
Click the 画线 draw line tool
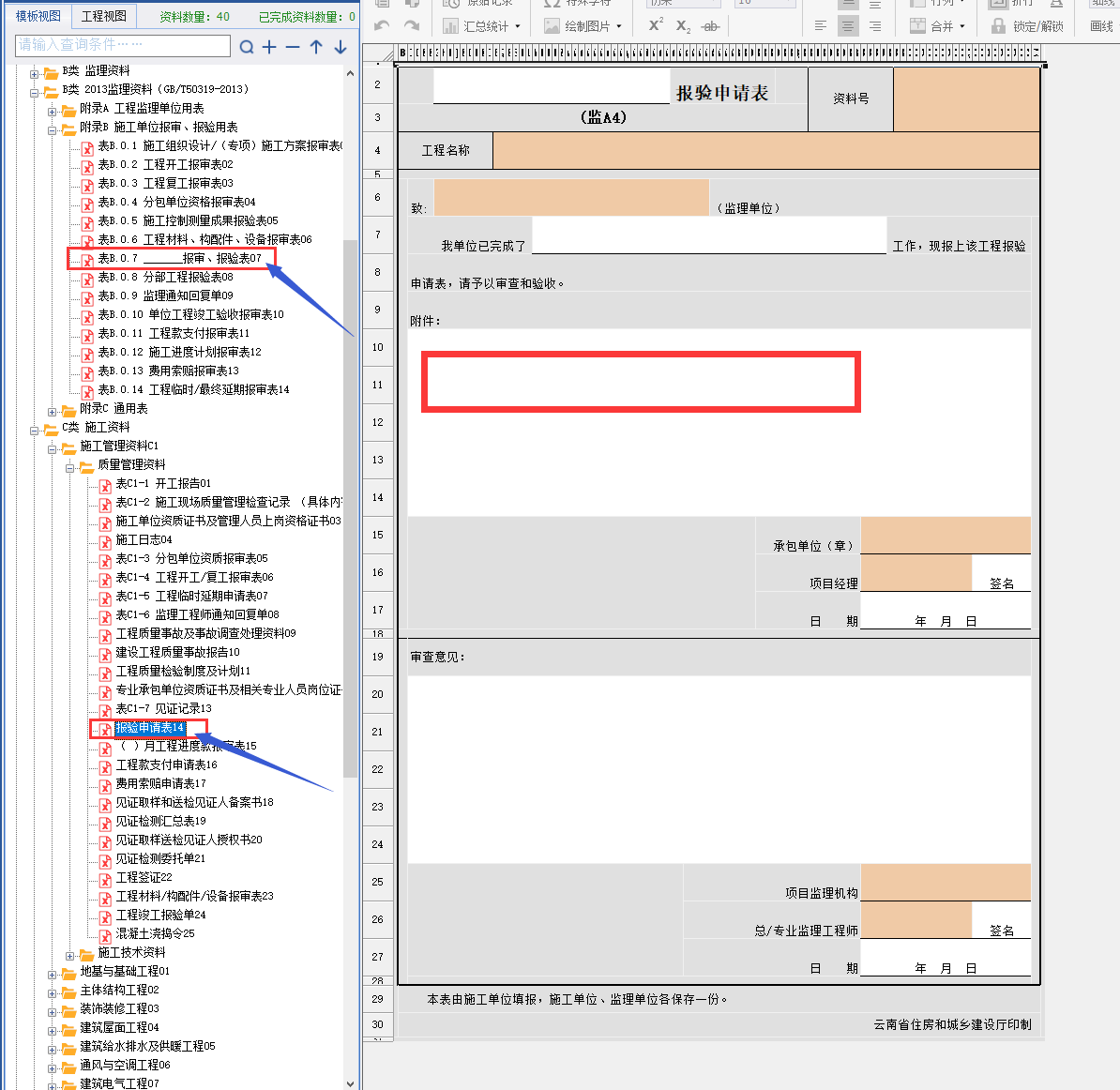point(1100,26)
